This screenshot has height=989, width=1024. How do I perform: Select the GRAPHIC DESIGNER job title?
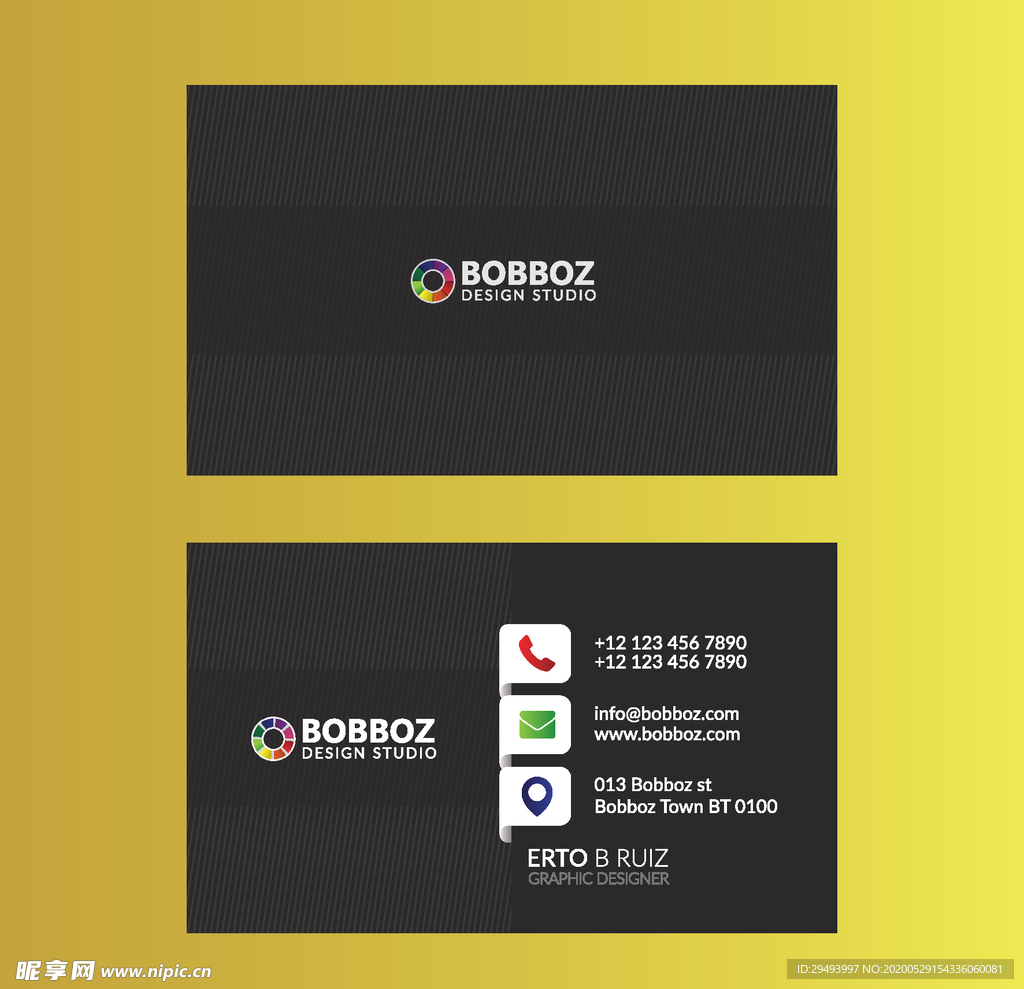click(x=598, y=879)
